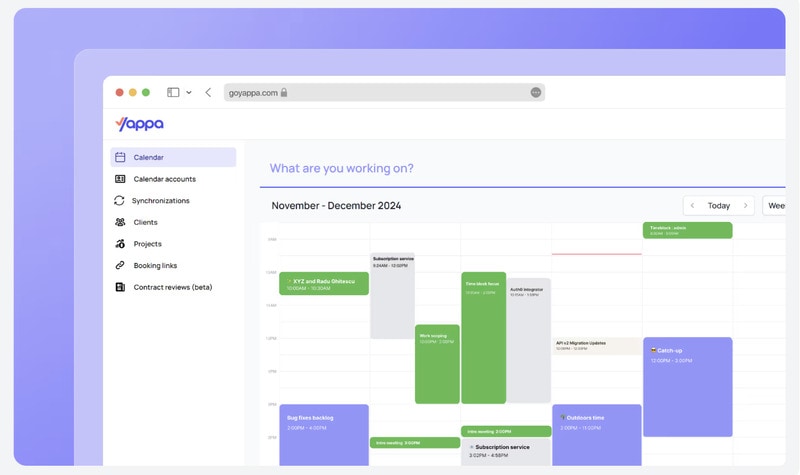Select the Clients people icon

120,222
